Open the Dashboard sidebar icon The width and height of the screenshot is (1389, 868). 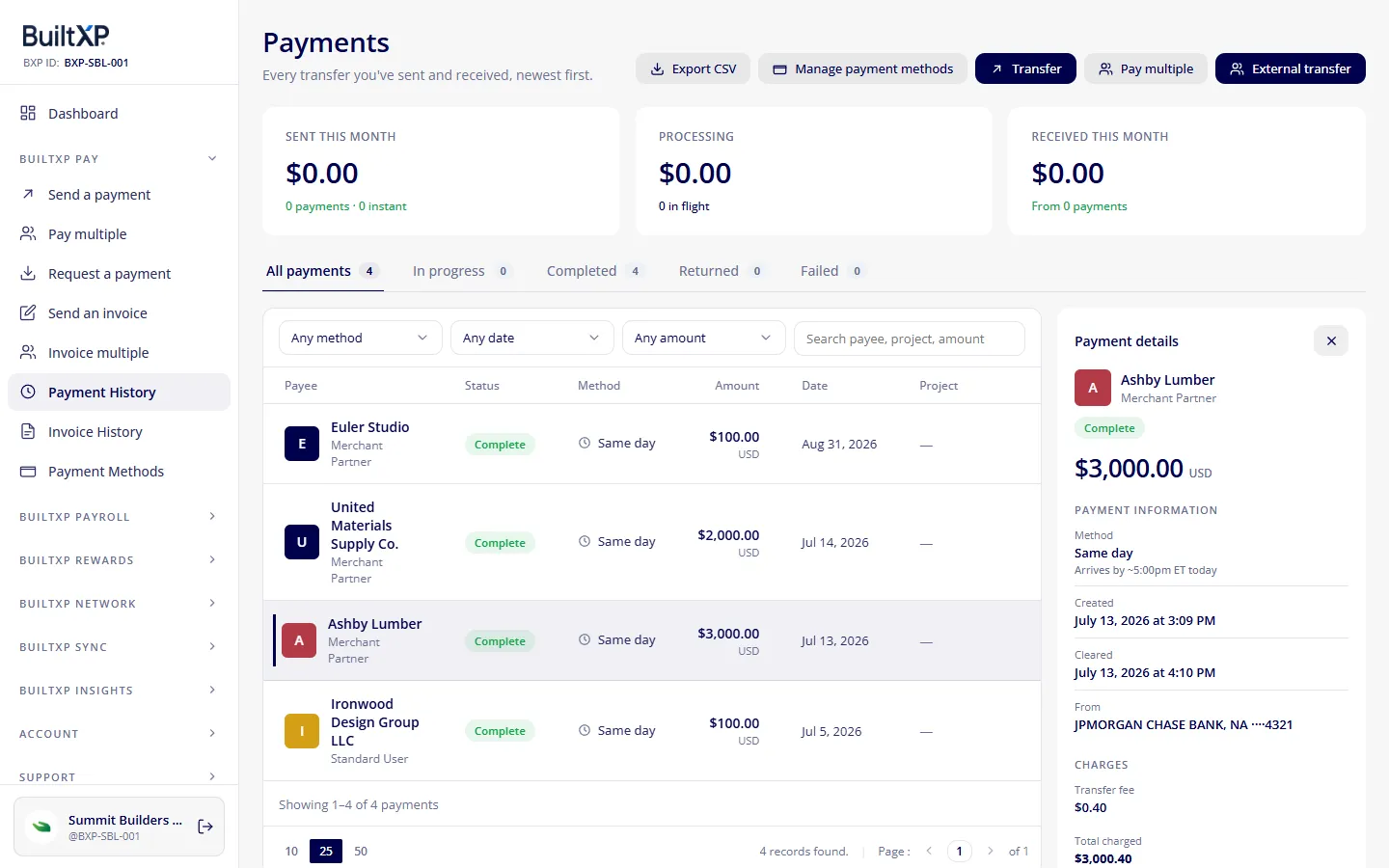point(28,113)
